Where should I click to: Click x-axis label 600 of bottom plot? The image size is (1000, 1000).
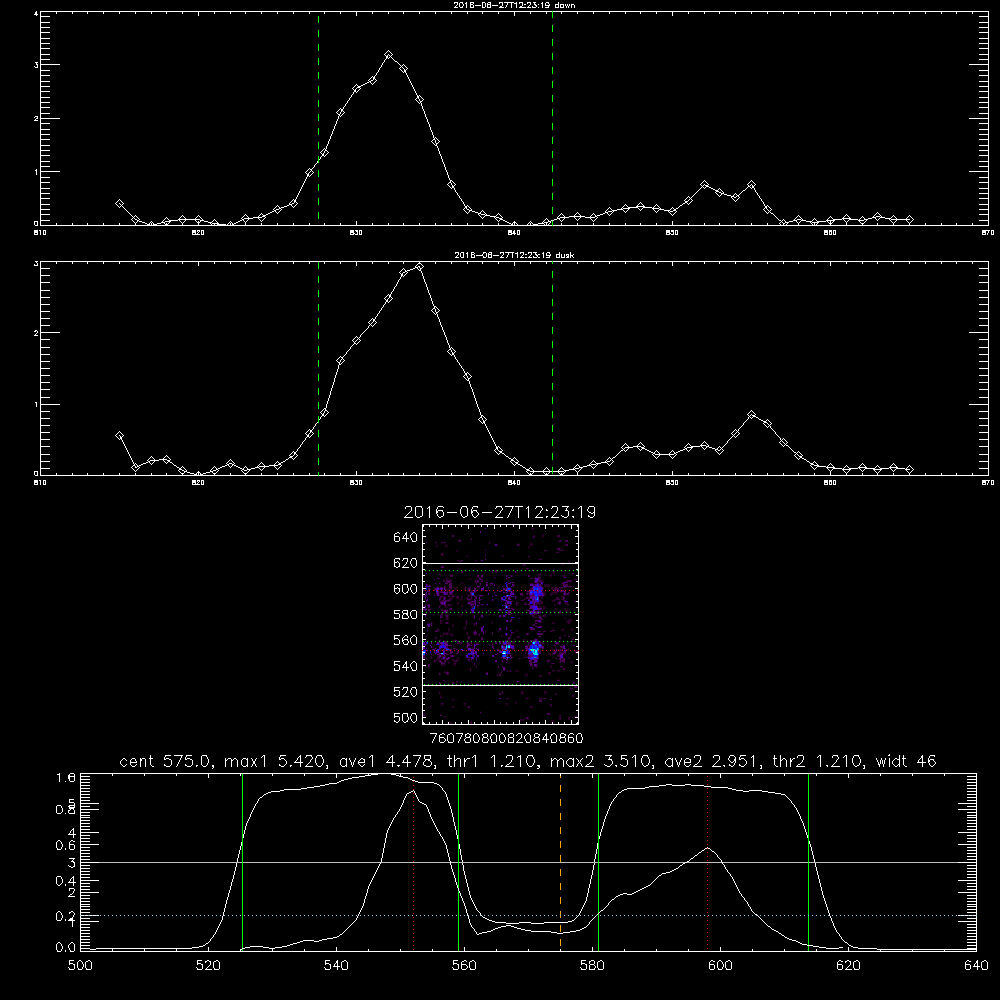click(x=720, y=966)
